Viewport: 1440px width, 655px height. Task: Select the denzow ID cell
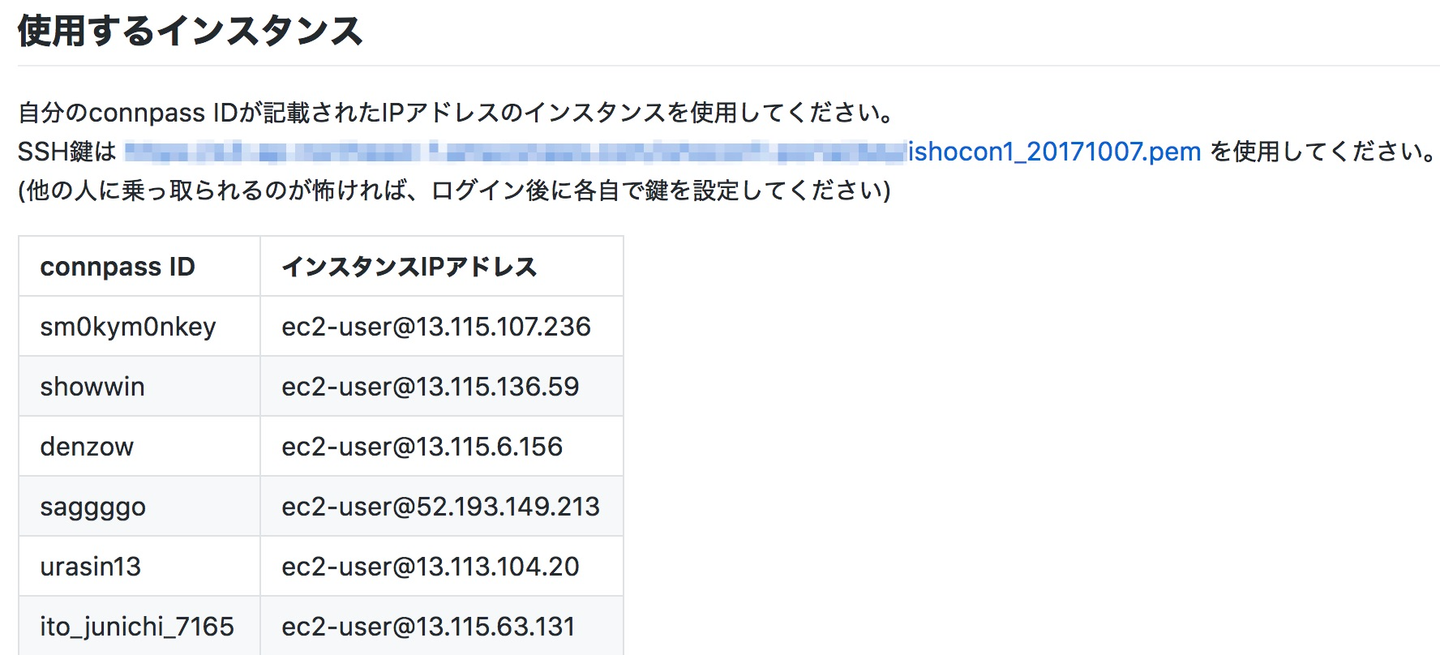[140, 446]
